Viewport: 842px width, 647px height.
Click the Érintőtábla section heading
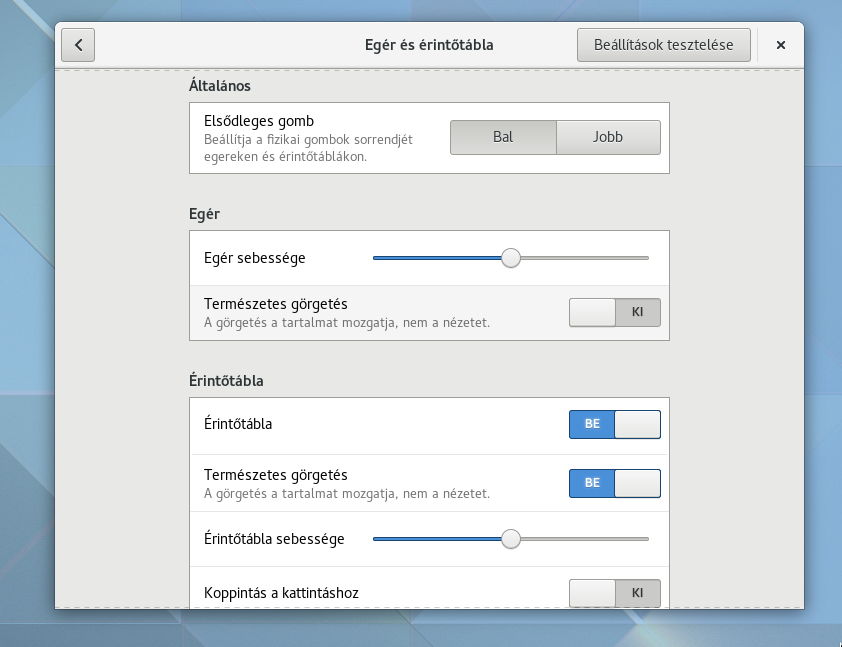227,381
